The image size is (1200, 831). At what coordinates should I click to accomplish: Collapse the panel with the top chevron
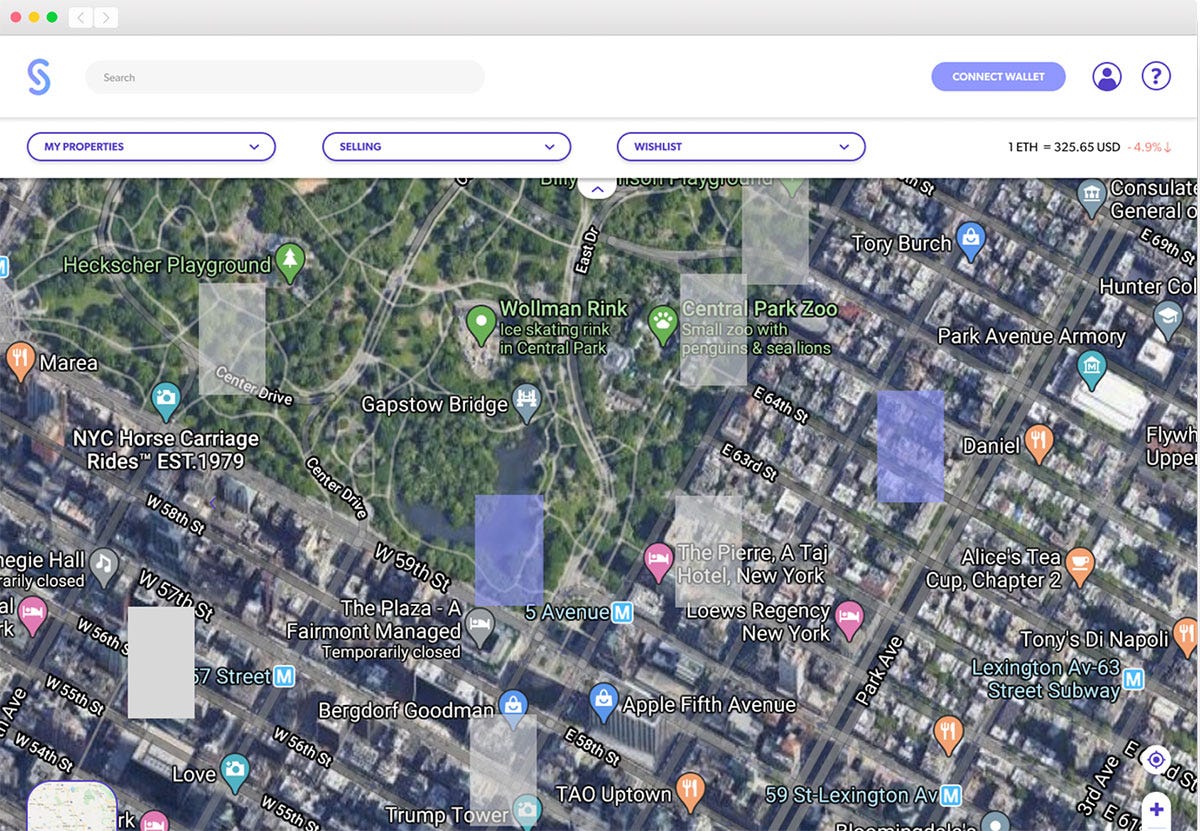(597, 188)
